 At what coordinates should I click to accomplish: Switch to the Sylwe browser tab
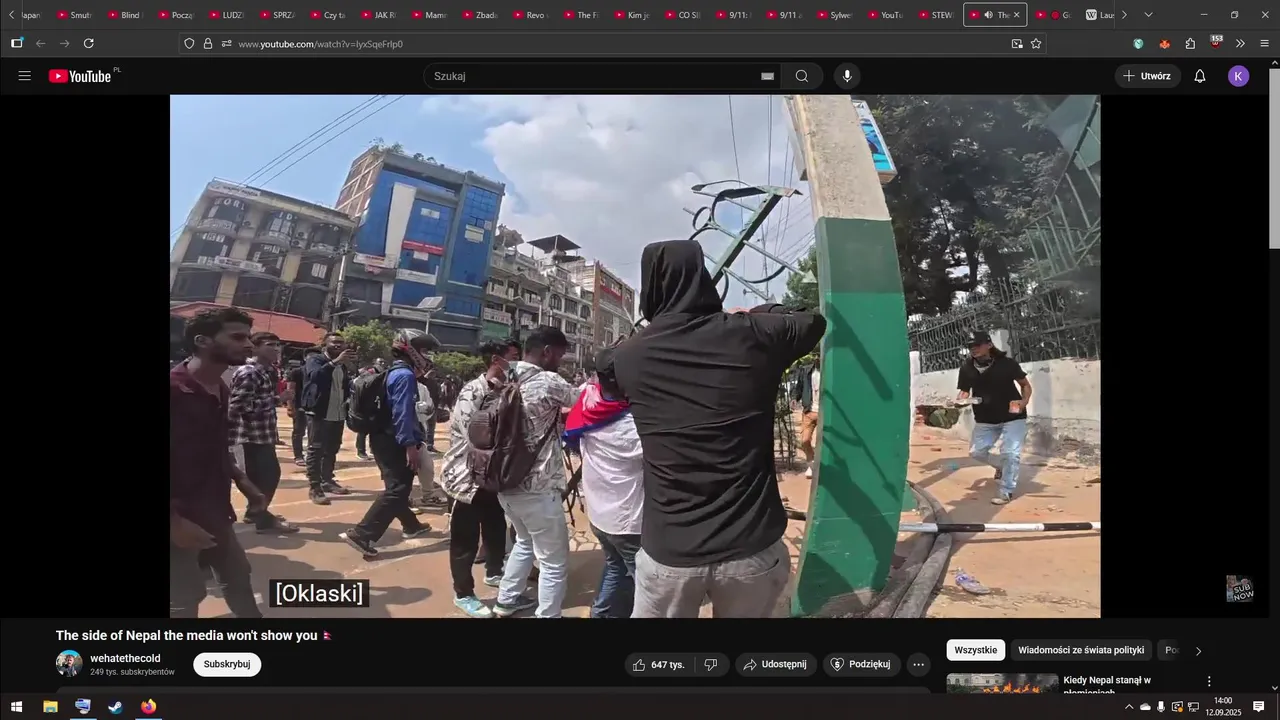[x=836, y=15]
